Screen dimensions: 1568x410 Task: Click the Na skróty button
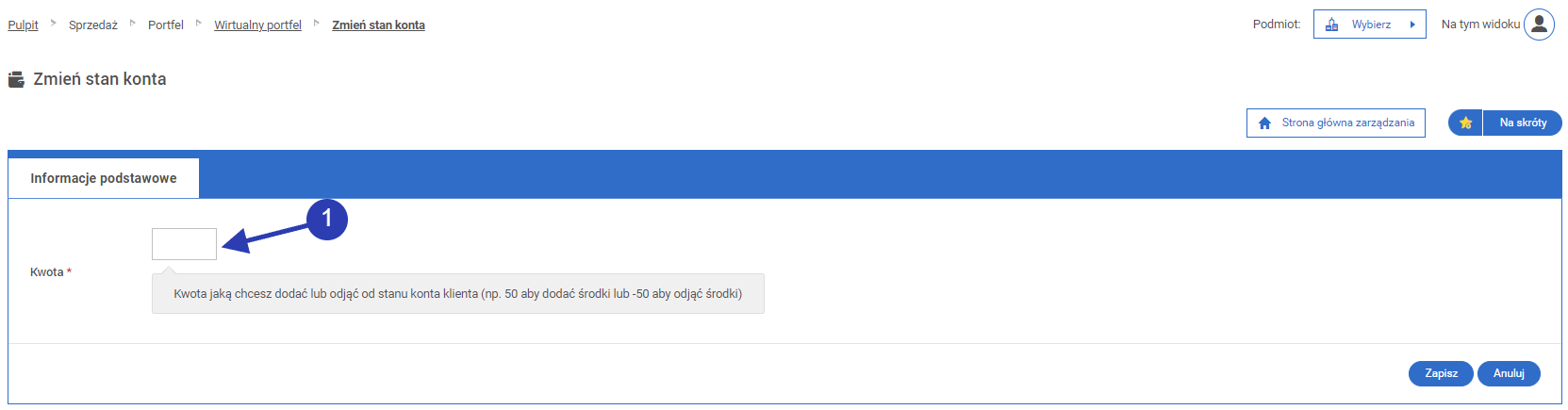pos(1523,123)
